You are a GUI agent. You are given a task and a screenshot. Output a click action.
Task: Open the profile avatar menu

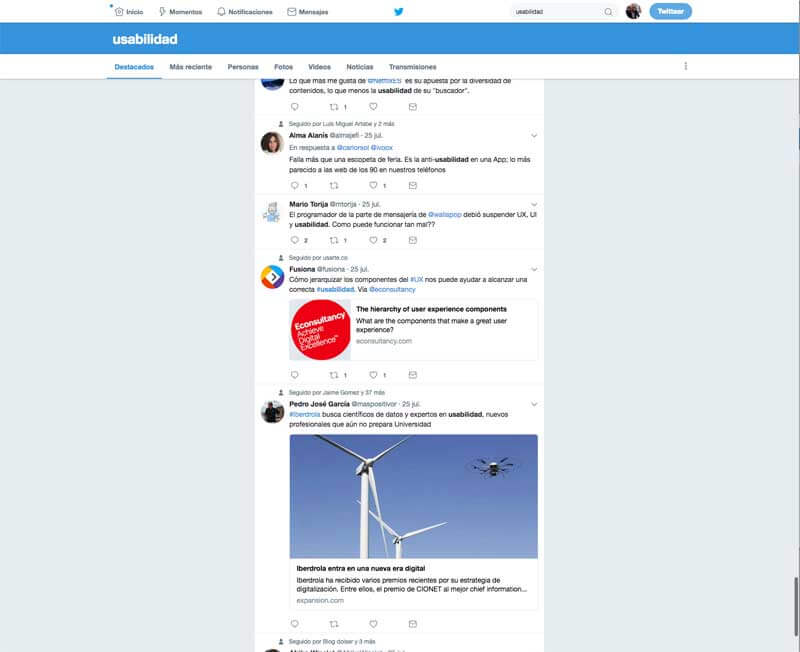[633, 11]
